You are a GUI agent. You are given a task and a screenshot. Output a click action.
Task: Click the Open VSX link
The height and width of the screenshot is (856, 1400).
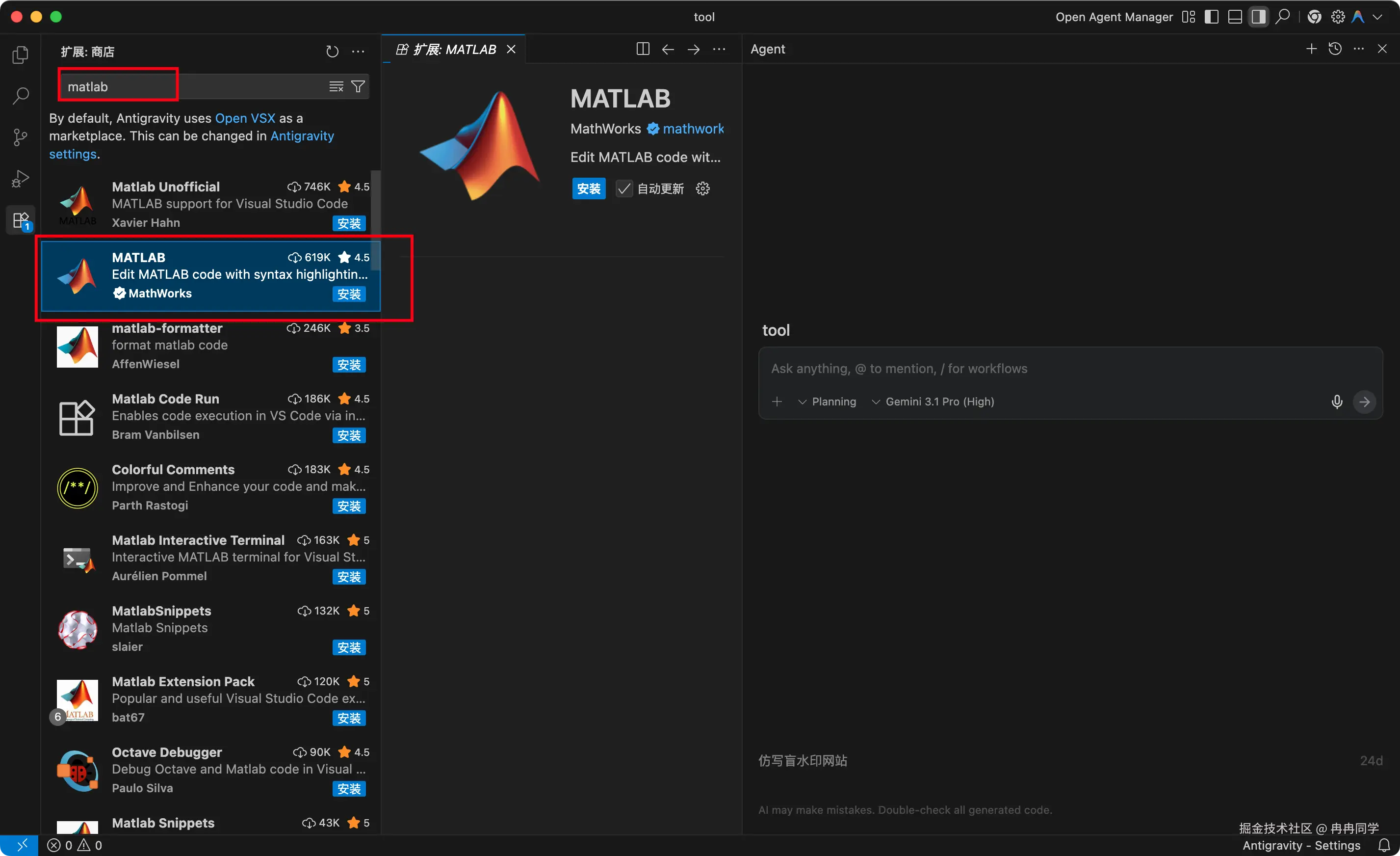tap(245, 118)
